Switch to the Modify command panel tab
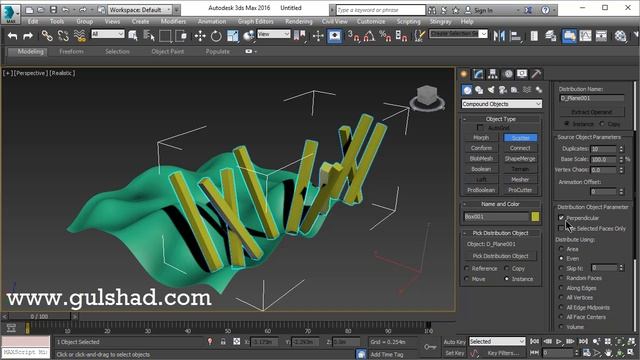The width and height of the screenshot is (640, 360). [x=478, y=74]
